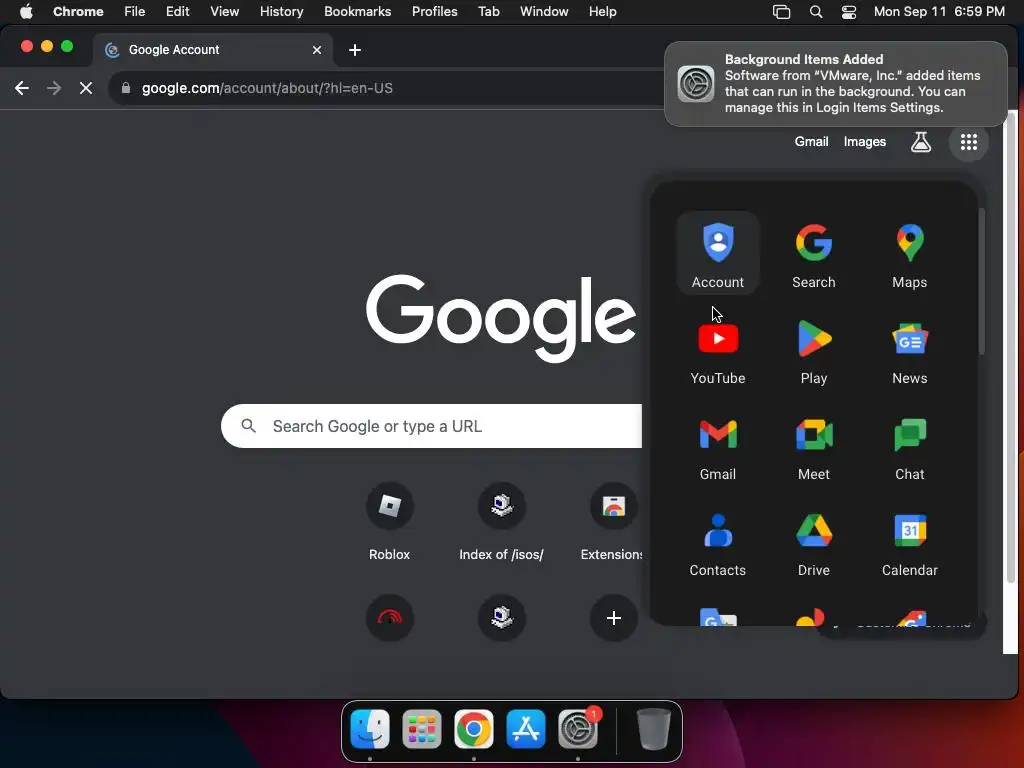
Task: Open System Settings in the Dock
Action: (578, 729)
